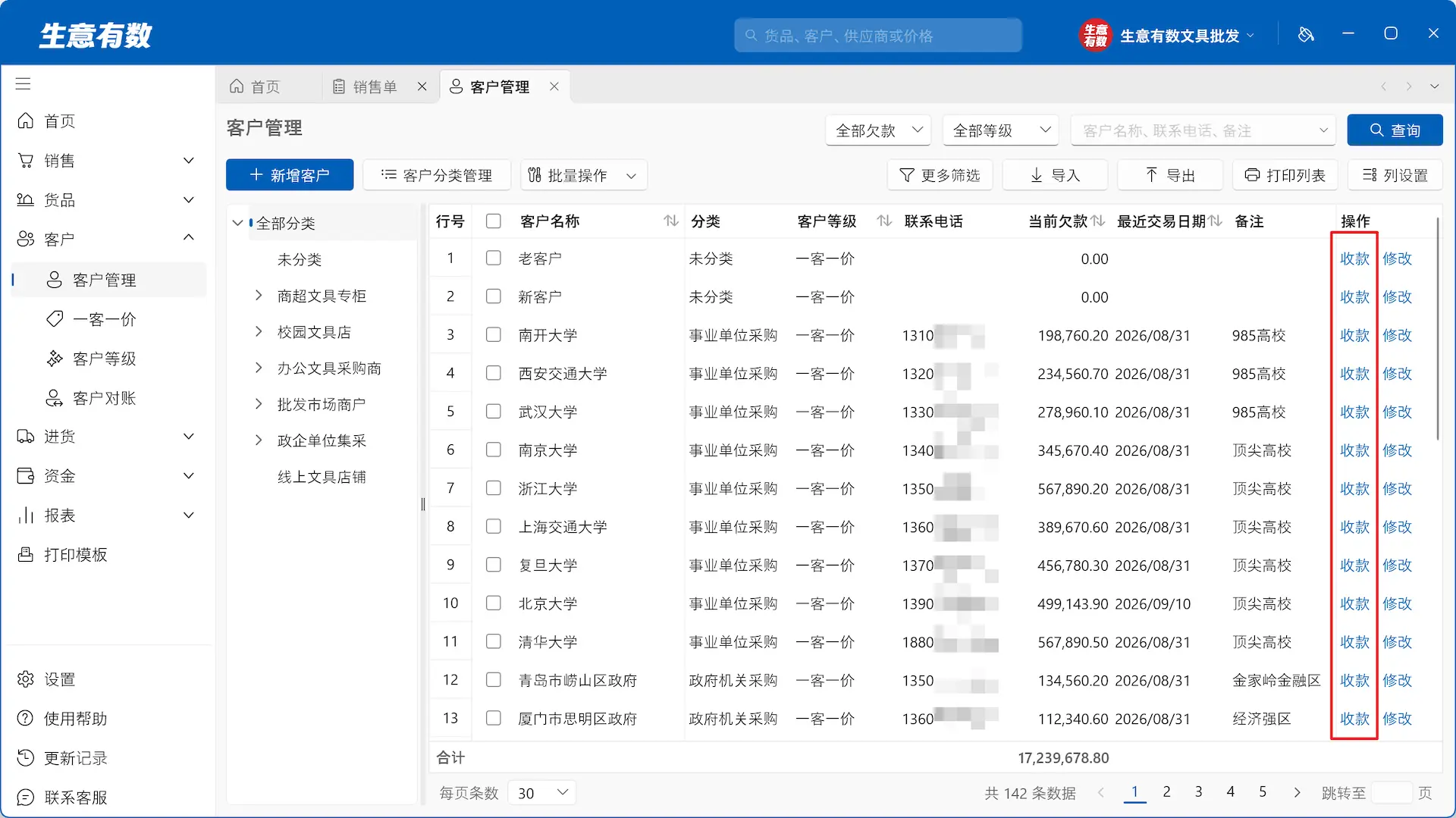Go to 一客一价 sidebar item
This screenshot has height=818, width=1456.
[106, 319]
